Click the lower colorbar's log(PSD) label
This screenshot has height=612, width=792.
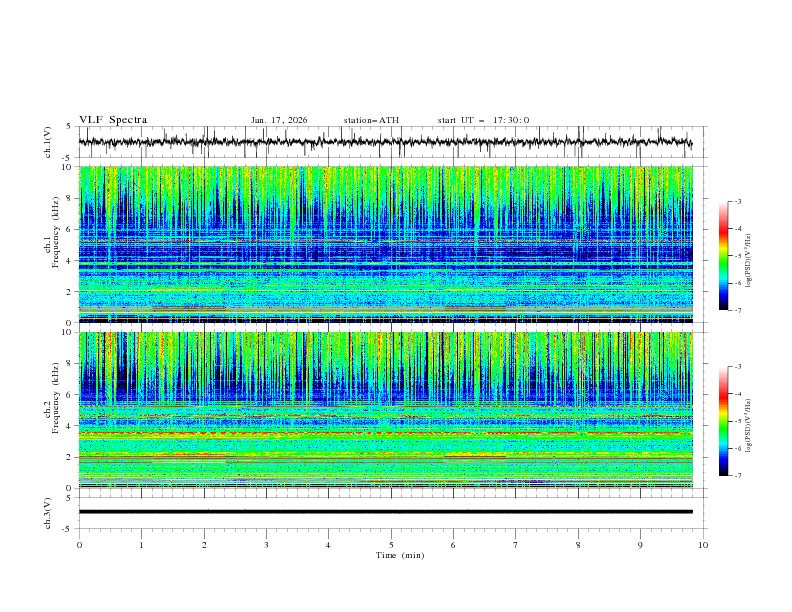pyautogui.click(x=749, y=426)
